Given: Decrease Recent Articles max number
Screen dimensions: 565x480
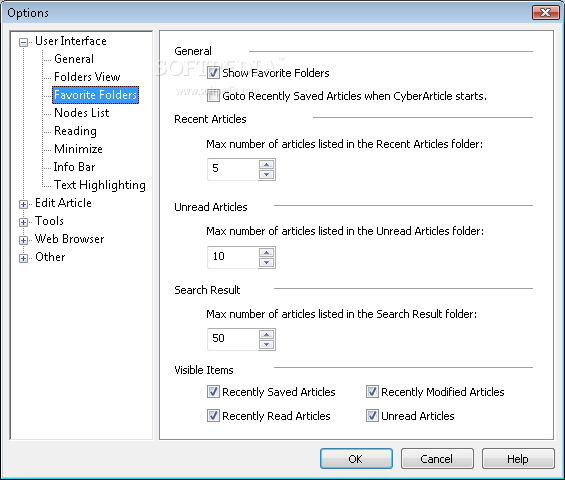Looking at the screenshot, I should point(267,174).
